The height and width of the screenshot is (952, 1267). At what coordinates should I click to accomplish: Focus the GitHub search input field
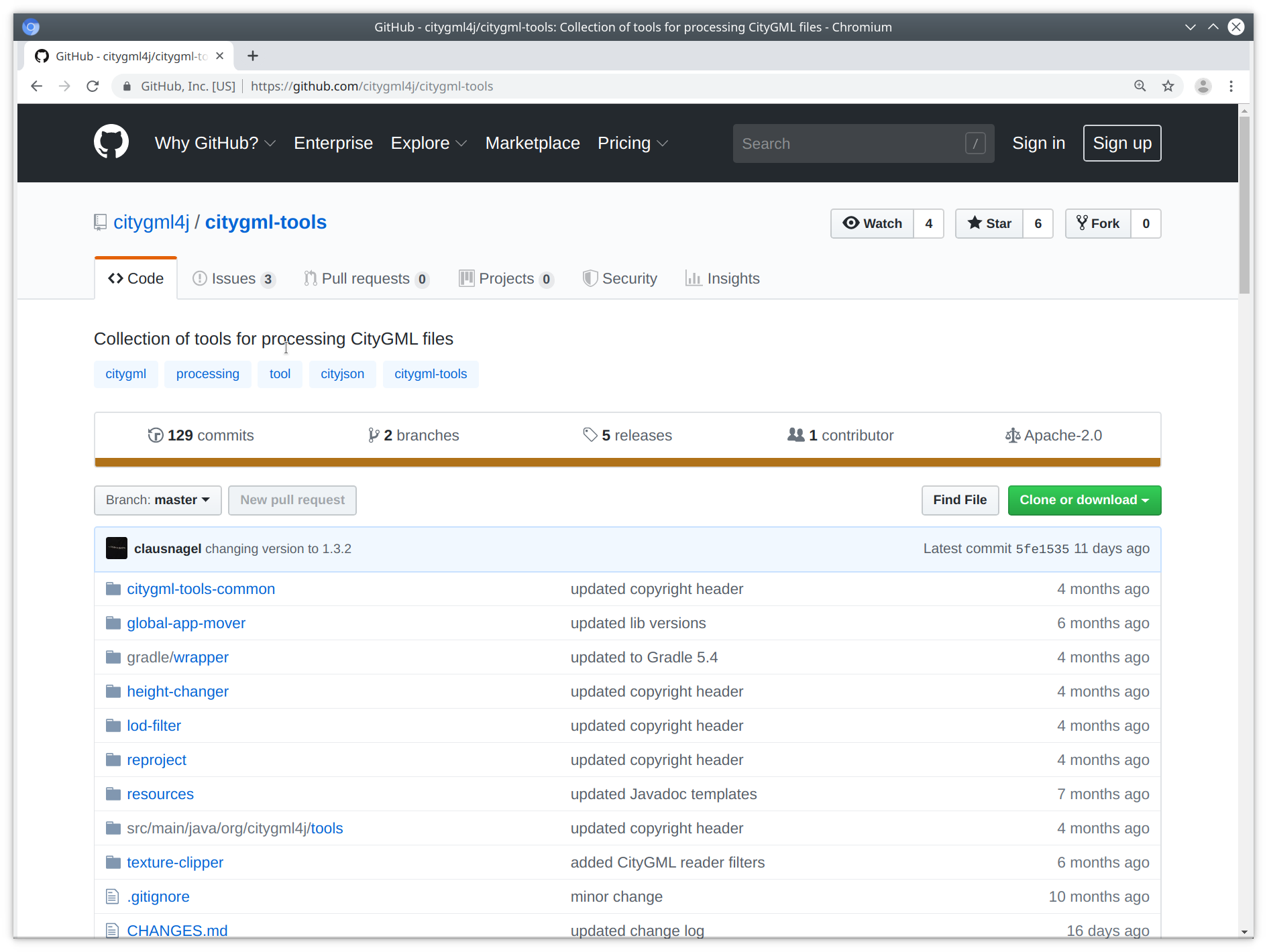pos(863,143)
